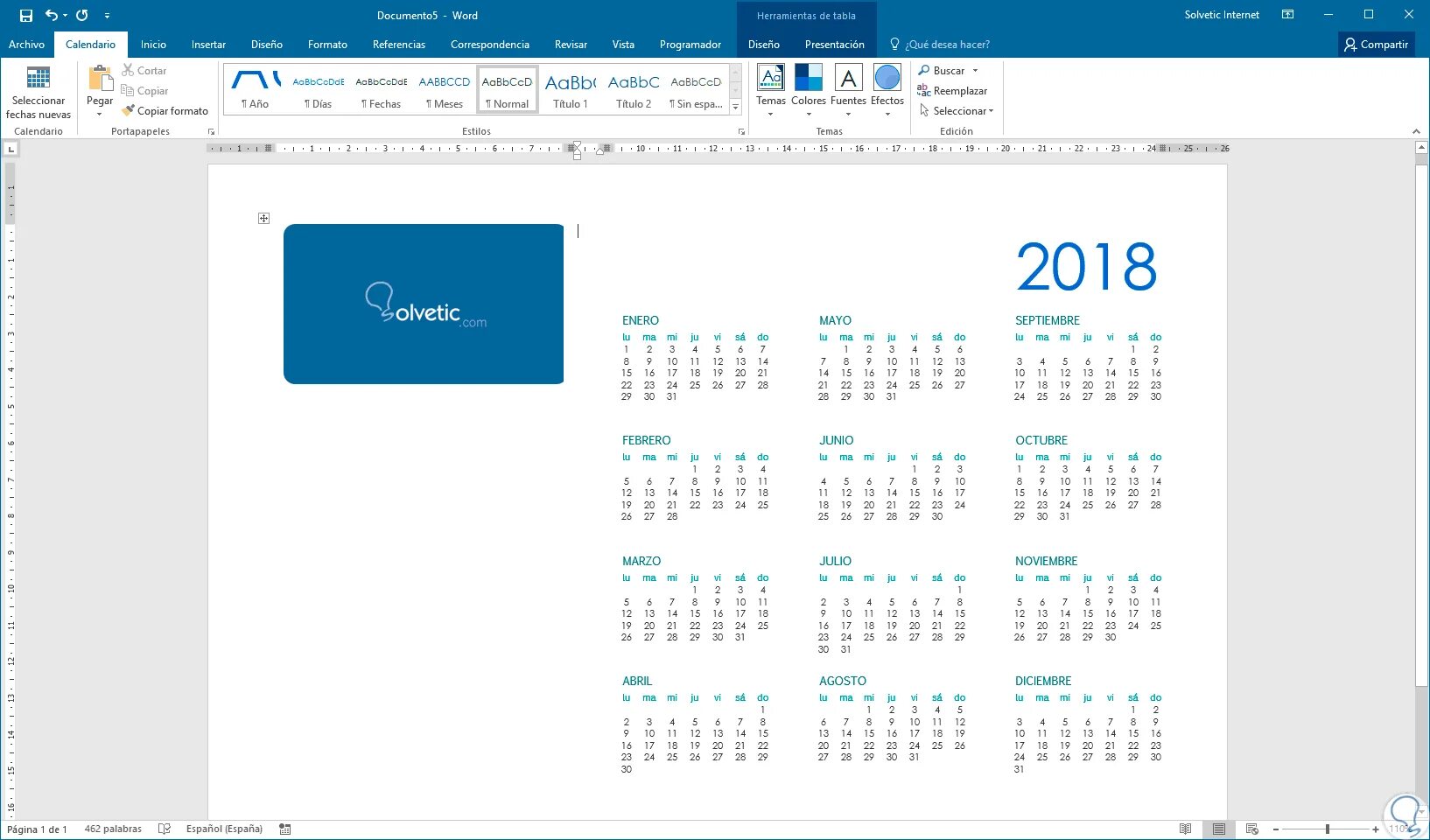Open Customize Quick Access Toolbar arrow

click(x=107, y=15)
